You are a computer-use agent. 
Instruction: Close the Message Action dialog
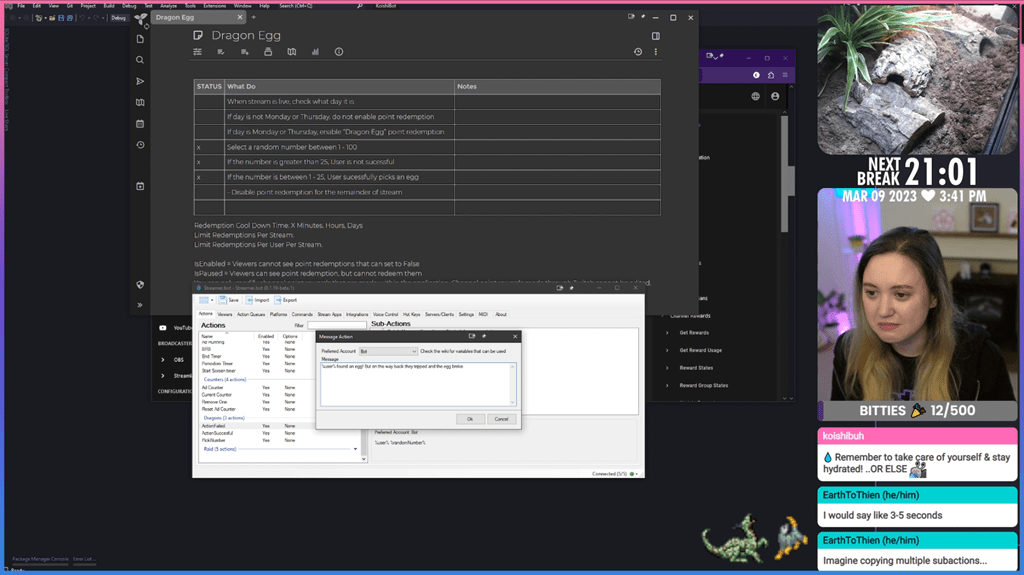coord(515,337)
